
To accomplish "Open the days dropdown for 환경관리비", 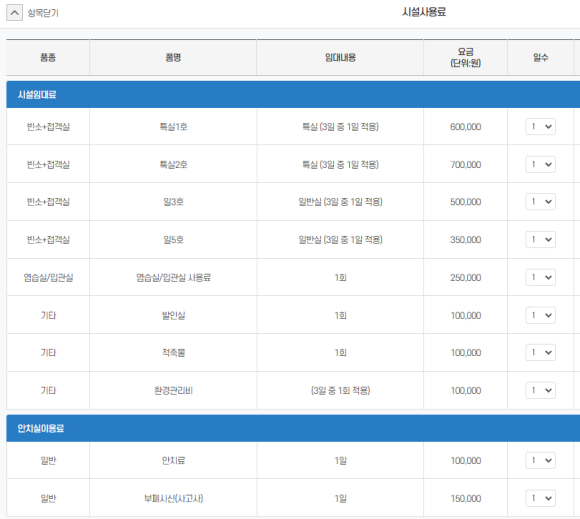I will 540,390.
